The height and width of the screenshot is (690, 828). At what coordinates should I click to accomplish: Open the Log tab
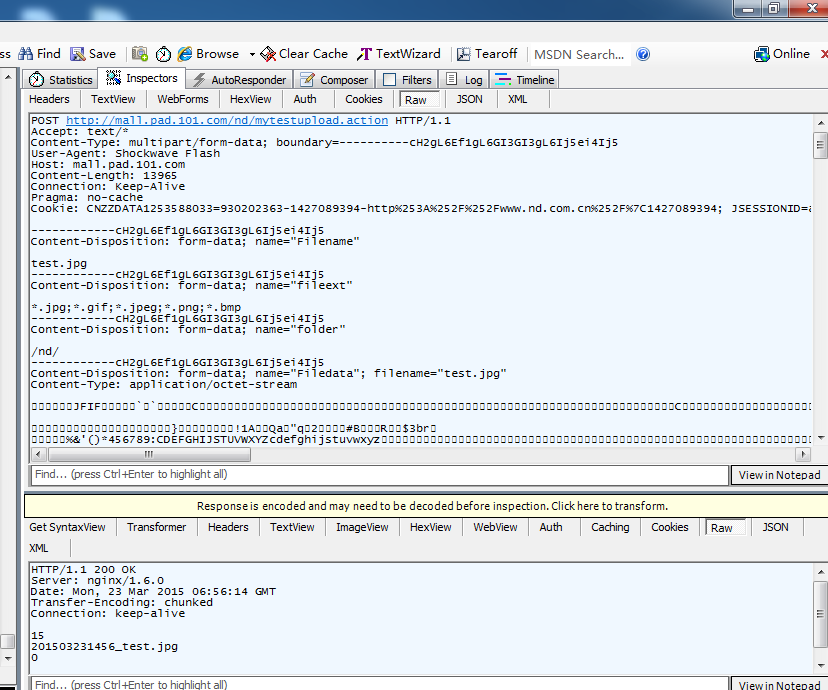(x=464, y=80)
